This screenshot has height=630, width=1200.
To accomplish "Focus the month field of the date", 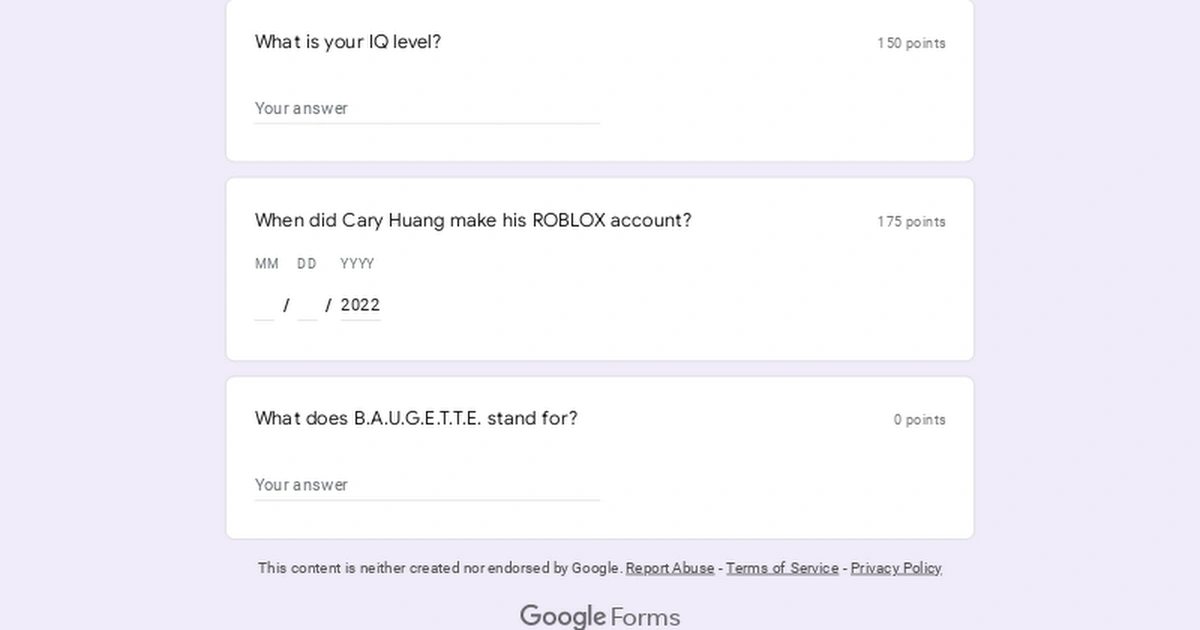I will tap(264, 305).
